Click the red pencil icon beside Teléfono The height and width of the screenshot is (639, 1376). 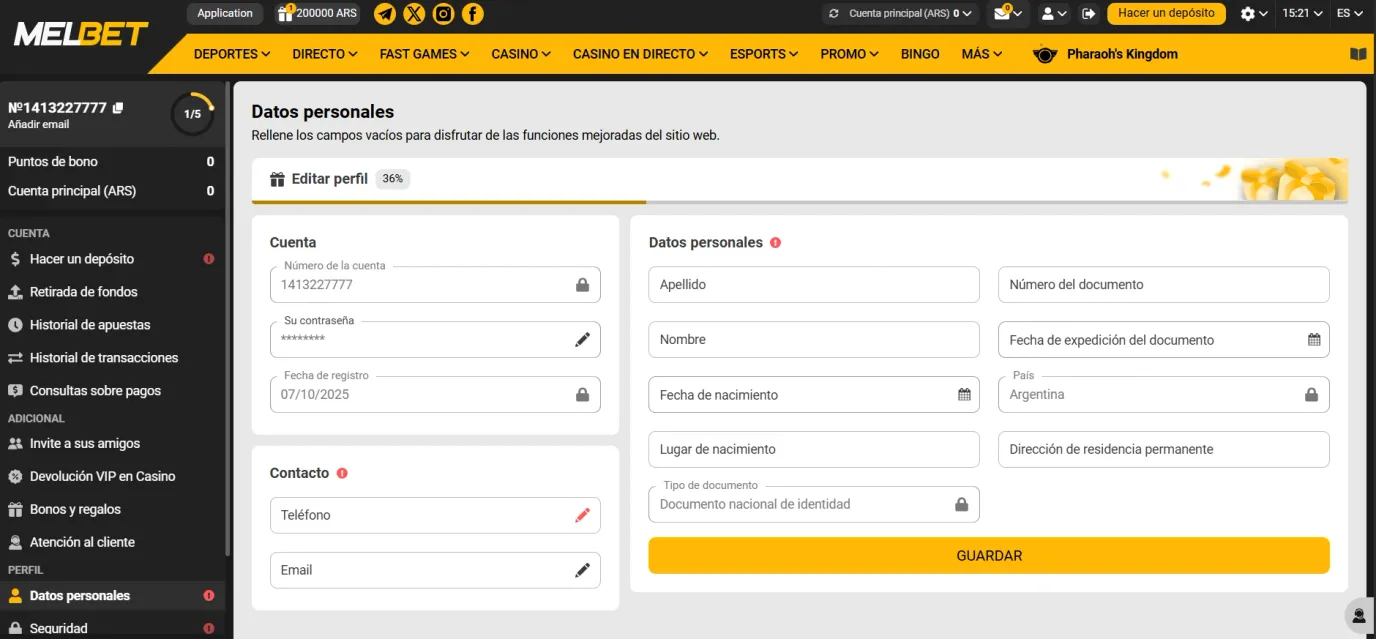coord(582,515)
